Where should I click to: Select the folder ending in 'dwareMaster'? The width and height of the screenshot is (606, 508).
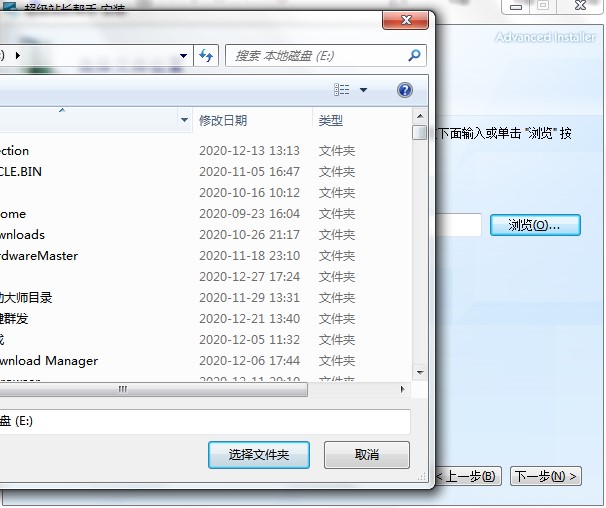39,256
